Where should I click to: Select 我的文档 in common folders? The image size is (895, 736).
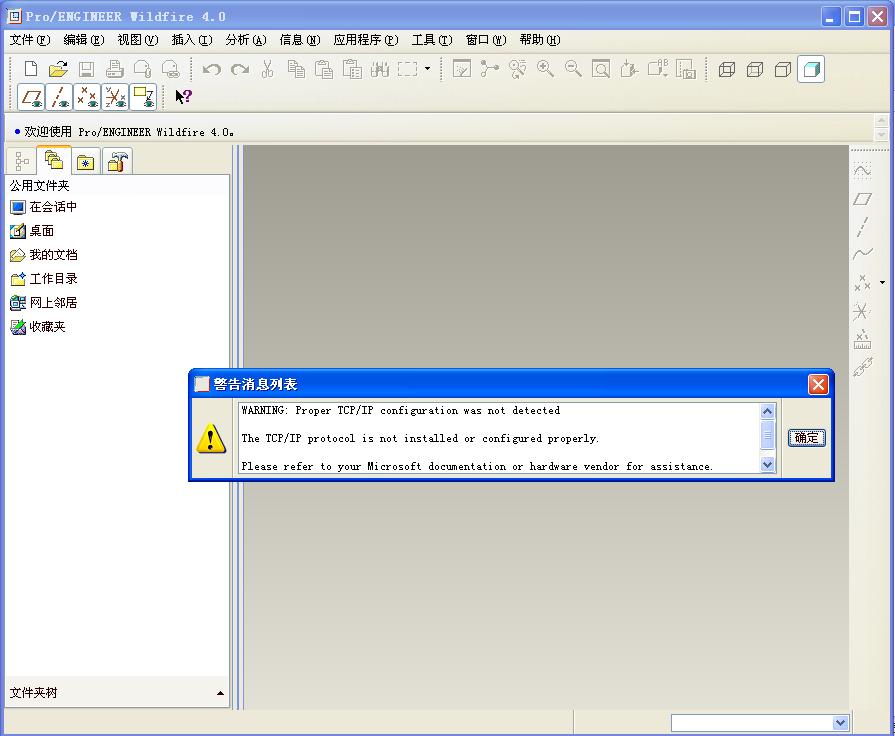(x=43, y=255)
